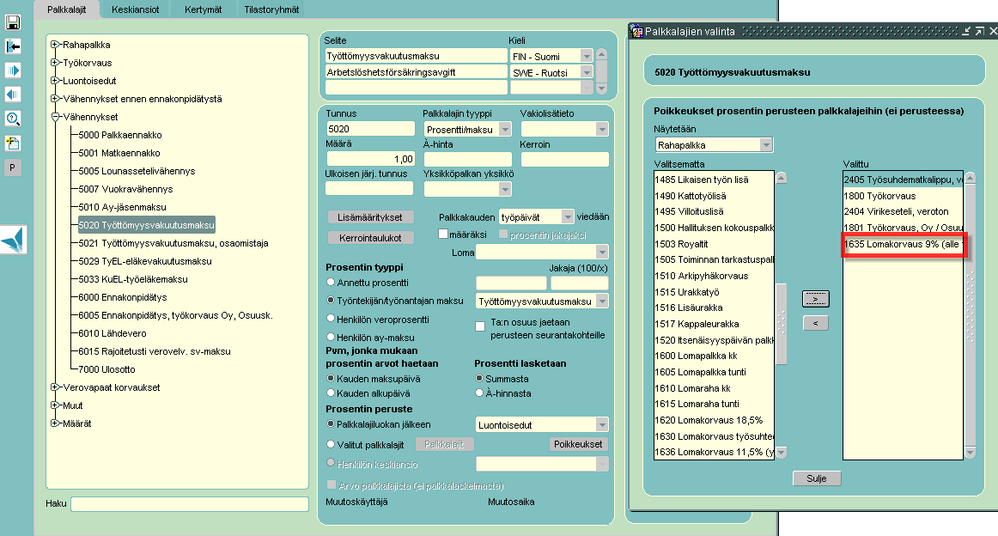Viewport: 998px width, 536px height.
Task: Click the blue forward arrow icon
Action: 13,71
